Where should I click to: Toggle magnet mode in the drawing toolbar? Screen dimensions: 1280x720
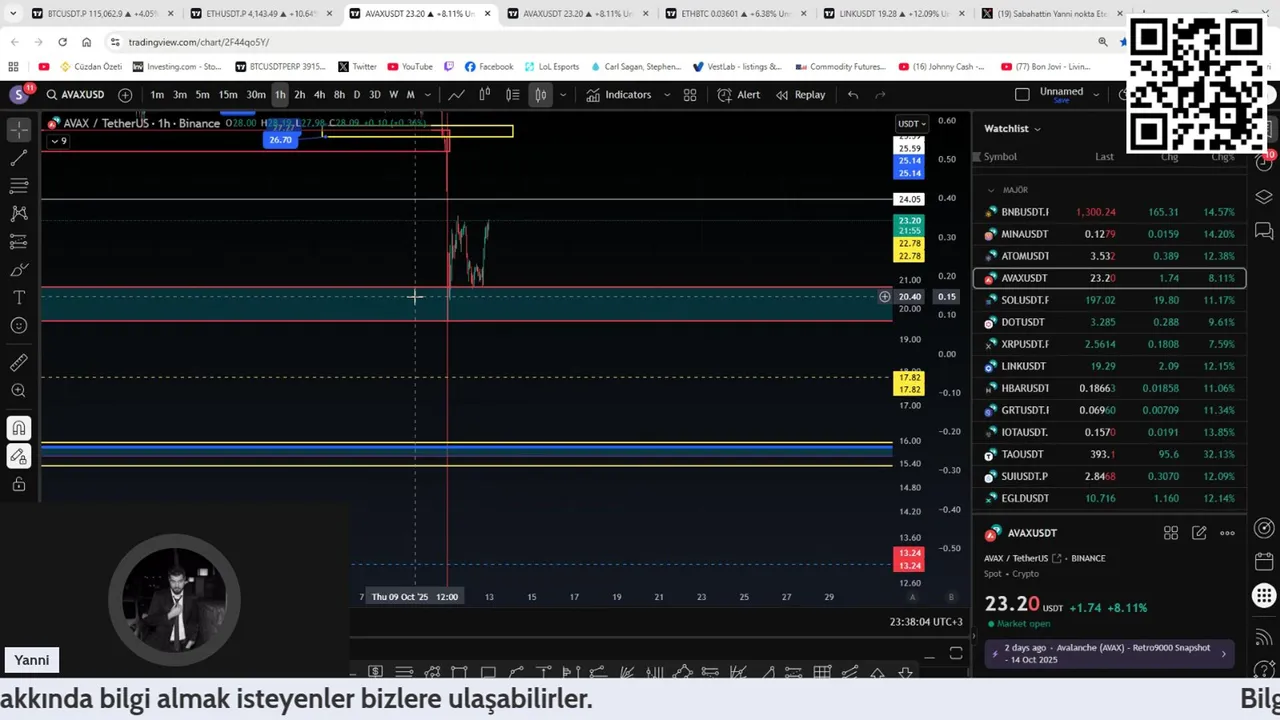coord(19,429)
